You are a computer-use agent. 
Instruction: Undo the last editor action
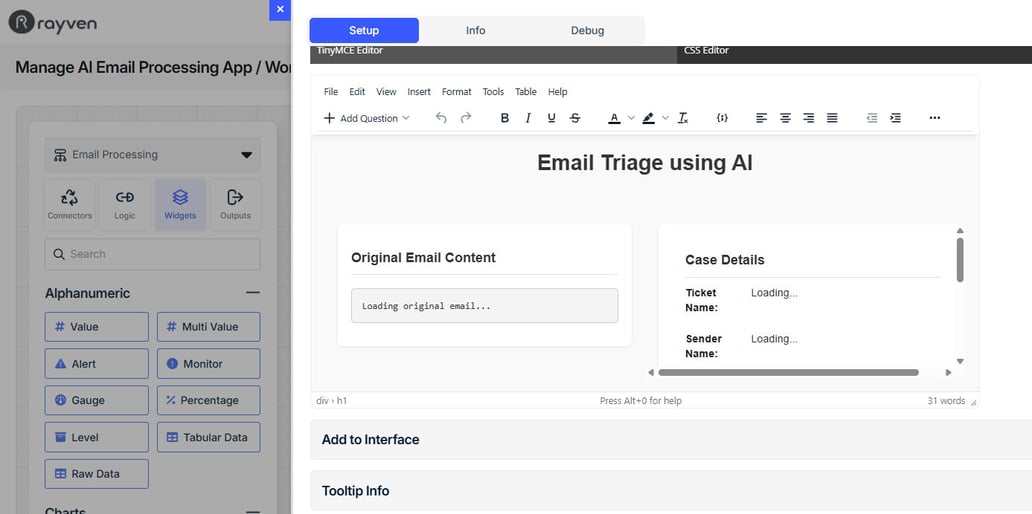tap(441, 118)
